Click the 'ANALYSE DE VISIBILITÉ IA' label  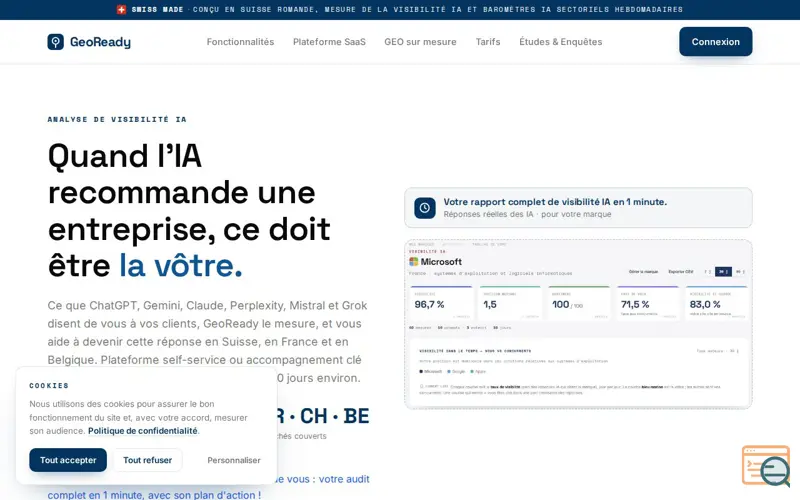pos(117,119)
